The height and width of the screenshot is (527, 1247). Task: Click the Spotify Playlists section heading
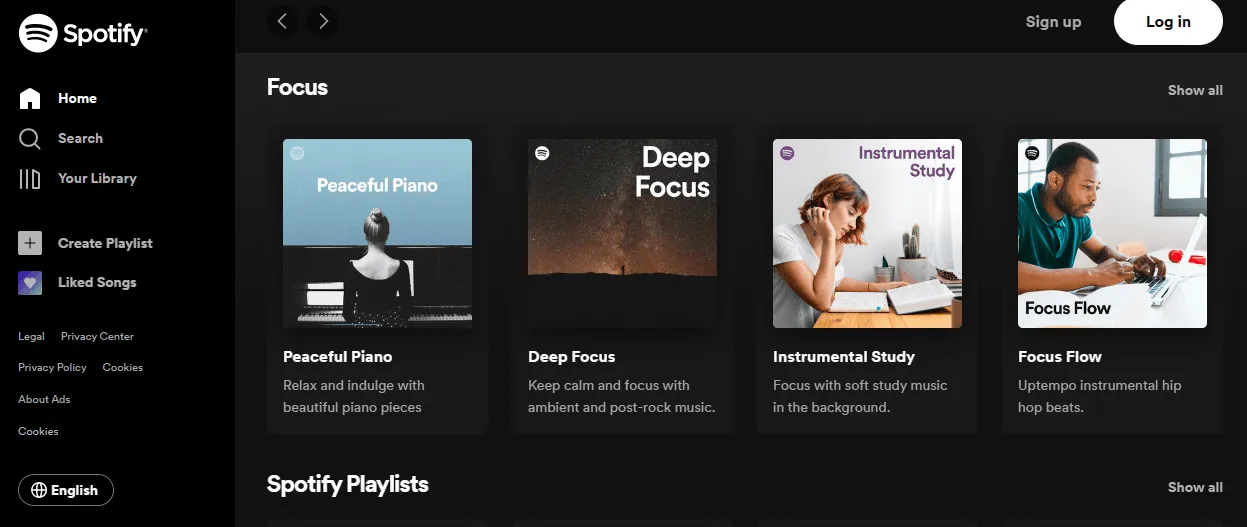348,484
